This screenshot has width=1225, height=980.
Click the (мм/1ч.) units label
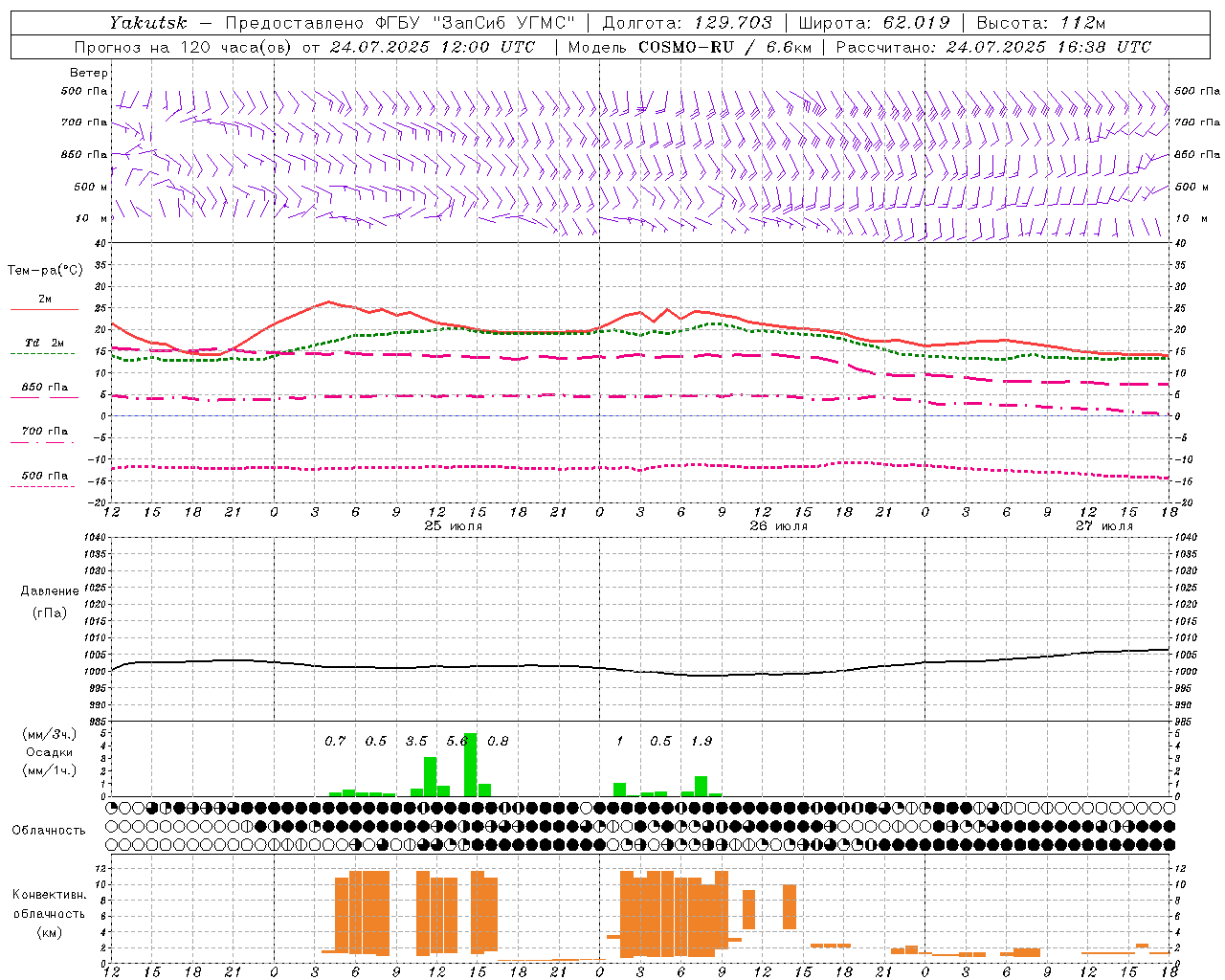(x=50, y=770)
